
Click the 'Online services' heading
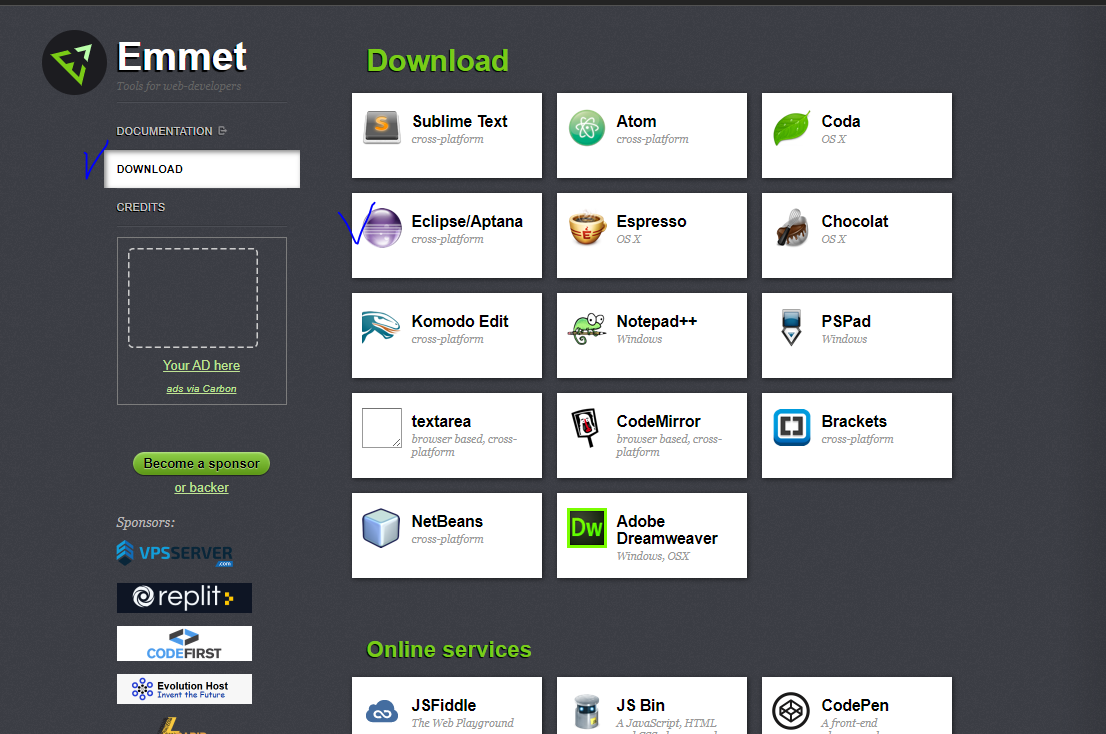click(449, 649)
